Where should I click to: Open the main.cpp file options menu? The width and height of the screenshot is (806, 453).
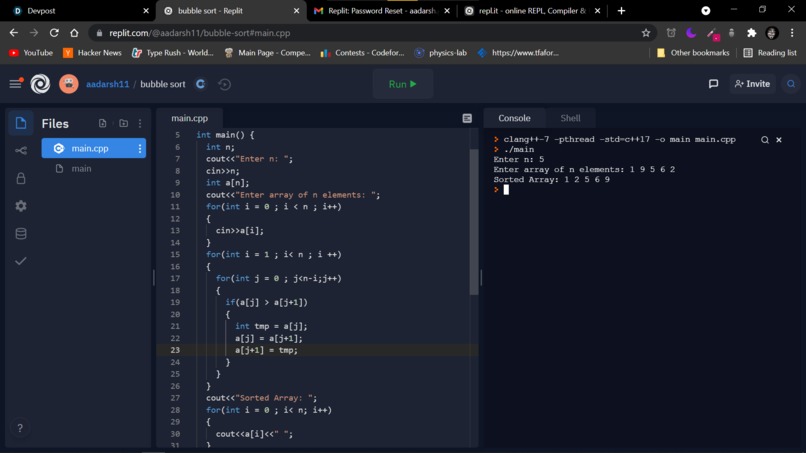tap(140, 148)
